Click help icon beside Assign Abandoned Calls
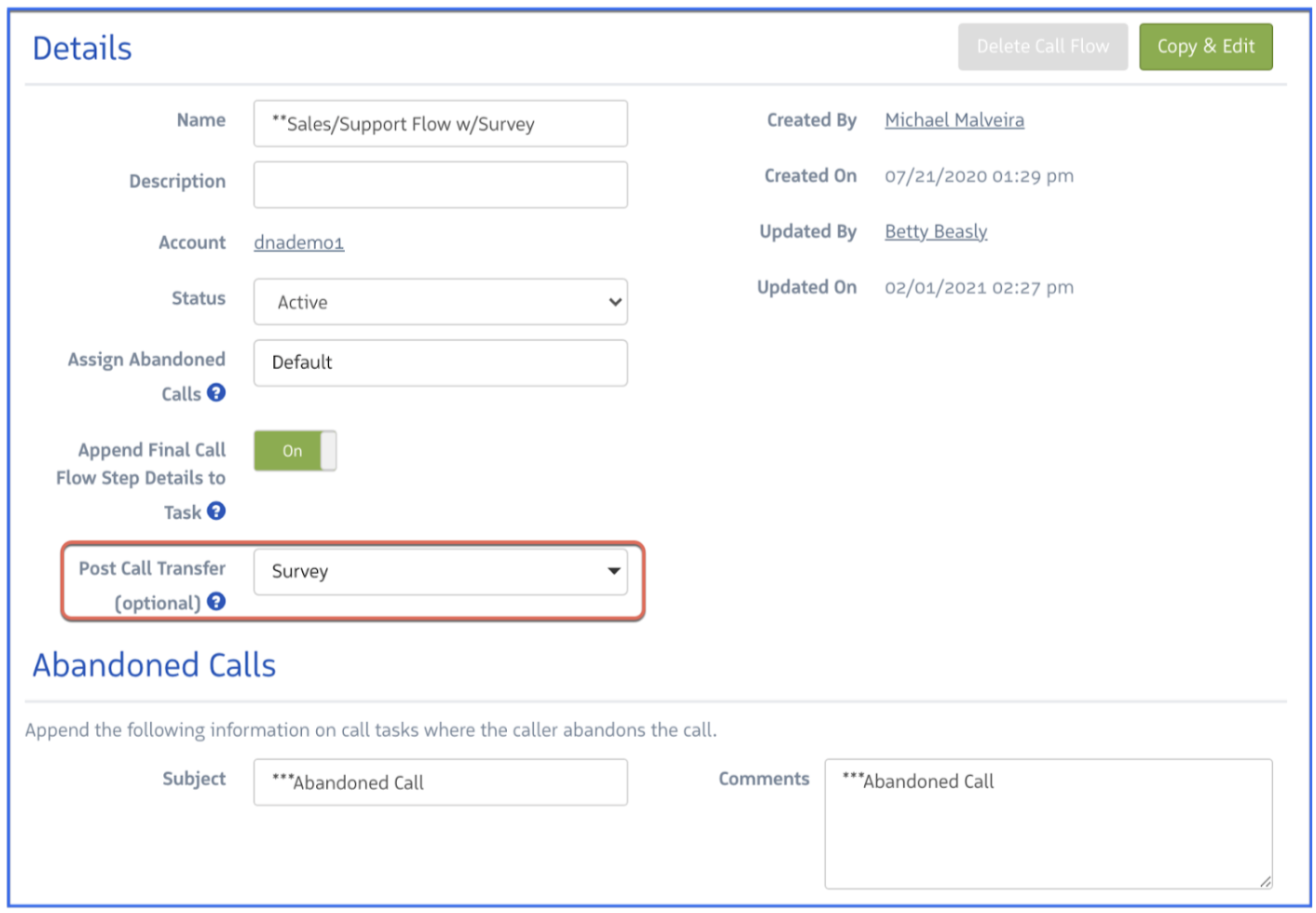Screen dimensions: 1316x913 [x=216, y=393]
